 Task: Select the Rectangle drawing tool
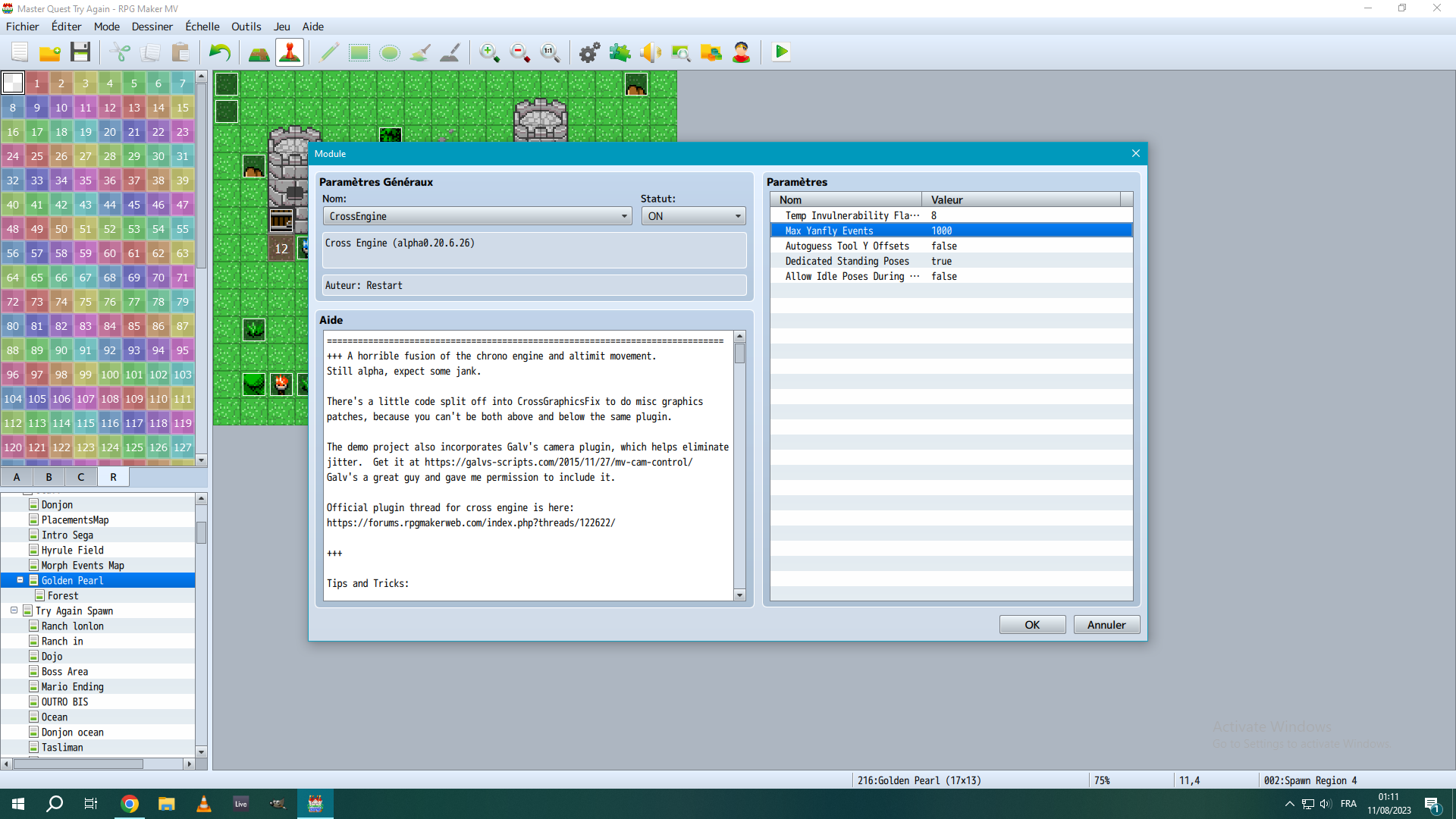click(359, 52)
